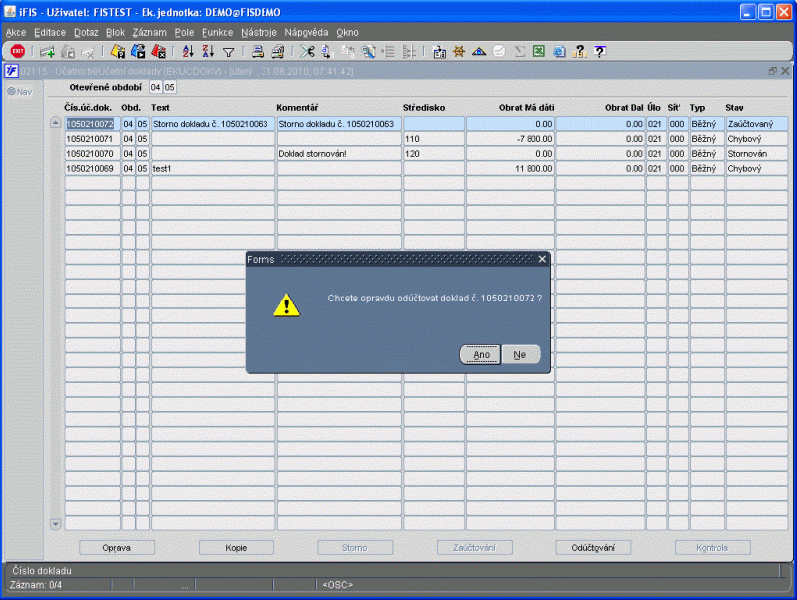Click the '-7 800.00' Má dáti amount
Screen dimensions: 797x600
[x=510, y=139]
